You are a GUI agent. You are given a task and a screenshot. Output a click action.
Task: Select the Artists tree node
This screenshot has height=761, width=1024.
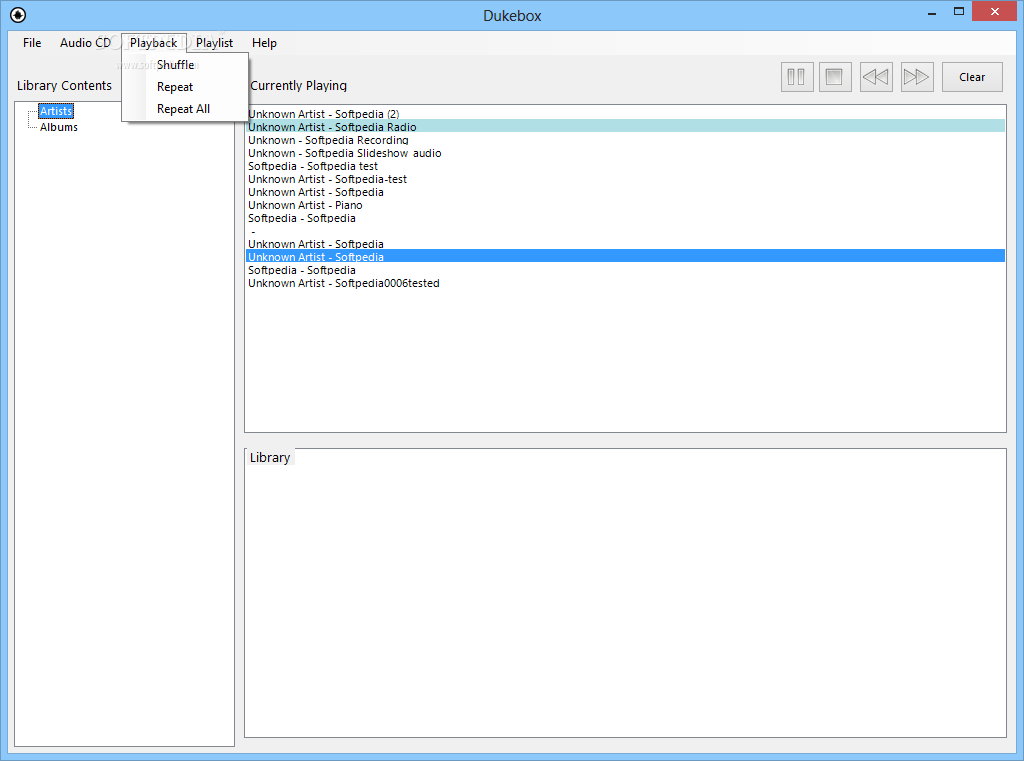click(x=56, y=111)
